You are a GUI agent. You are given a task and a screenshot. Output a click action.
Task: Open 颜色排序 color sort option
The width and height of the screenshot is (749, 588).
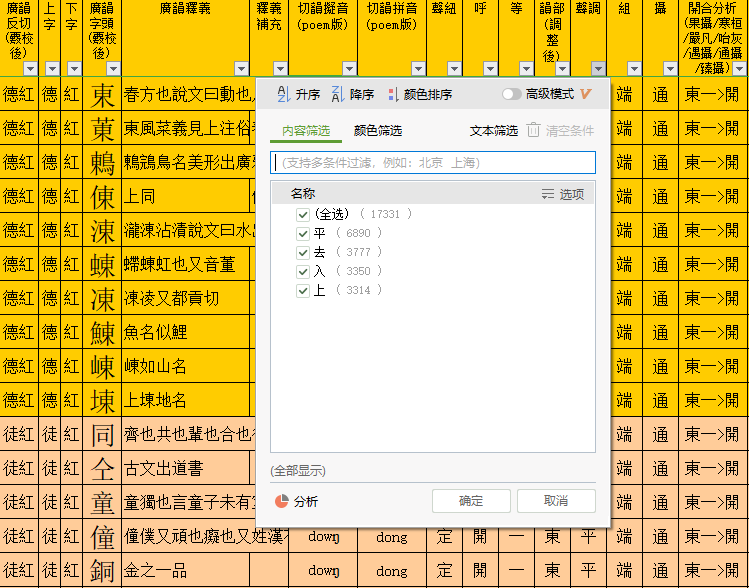tap(419, 95)
